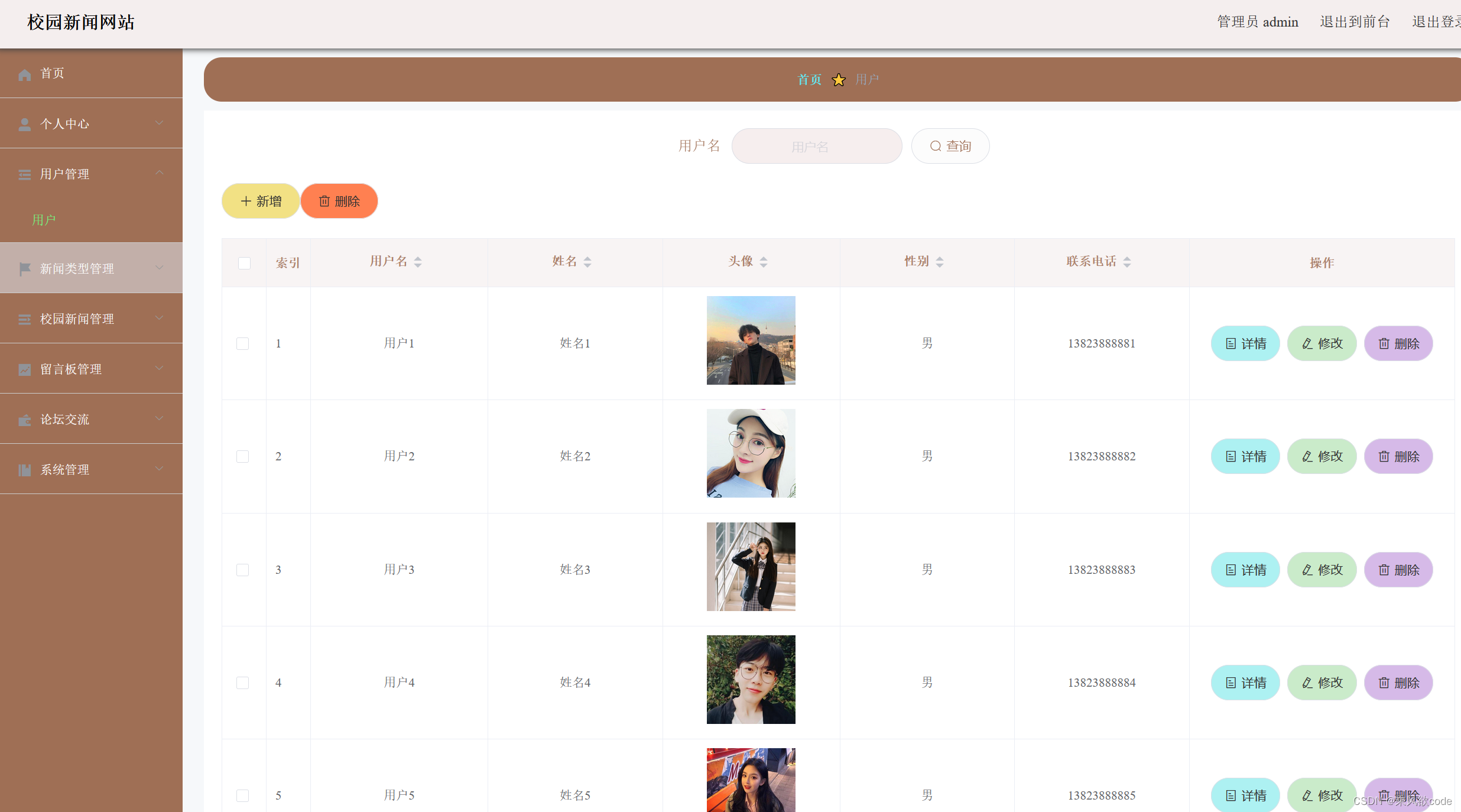Click 修改 button for 用户2 row
Viewport: 1461px width, 812px height.
click(x=1322, y=456)
